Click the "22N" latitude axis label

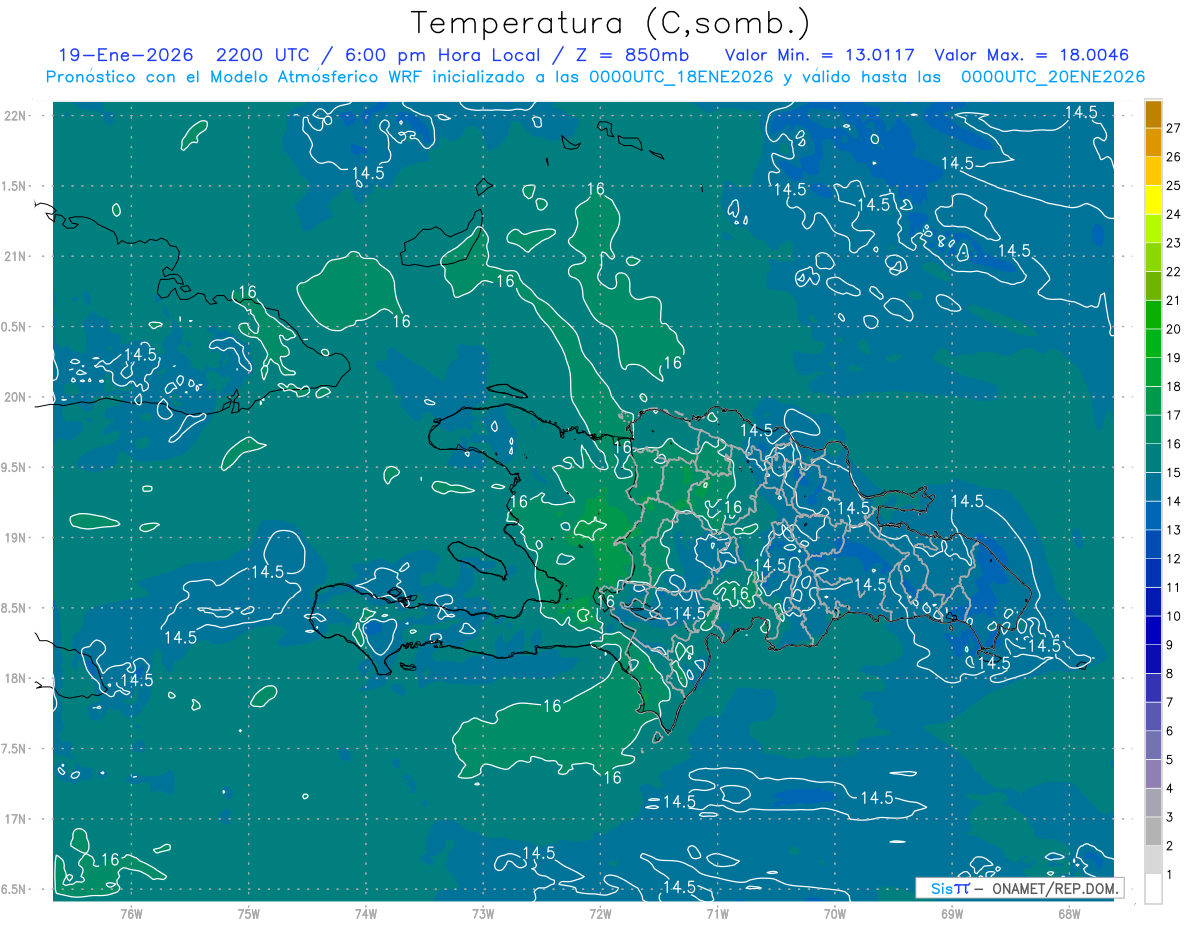click(17, 116)
